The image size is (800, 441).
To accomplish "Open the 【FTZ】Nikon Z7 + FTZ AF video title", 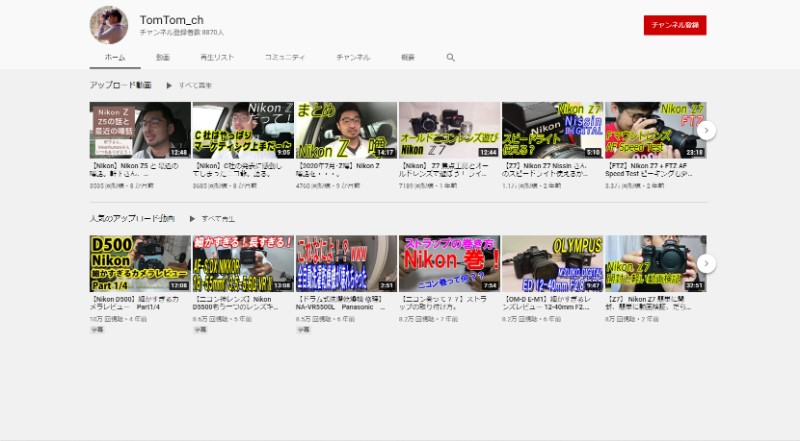I will 649,169.
